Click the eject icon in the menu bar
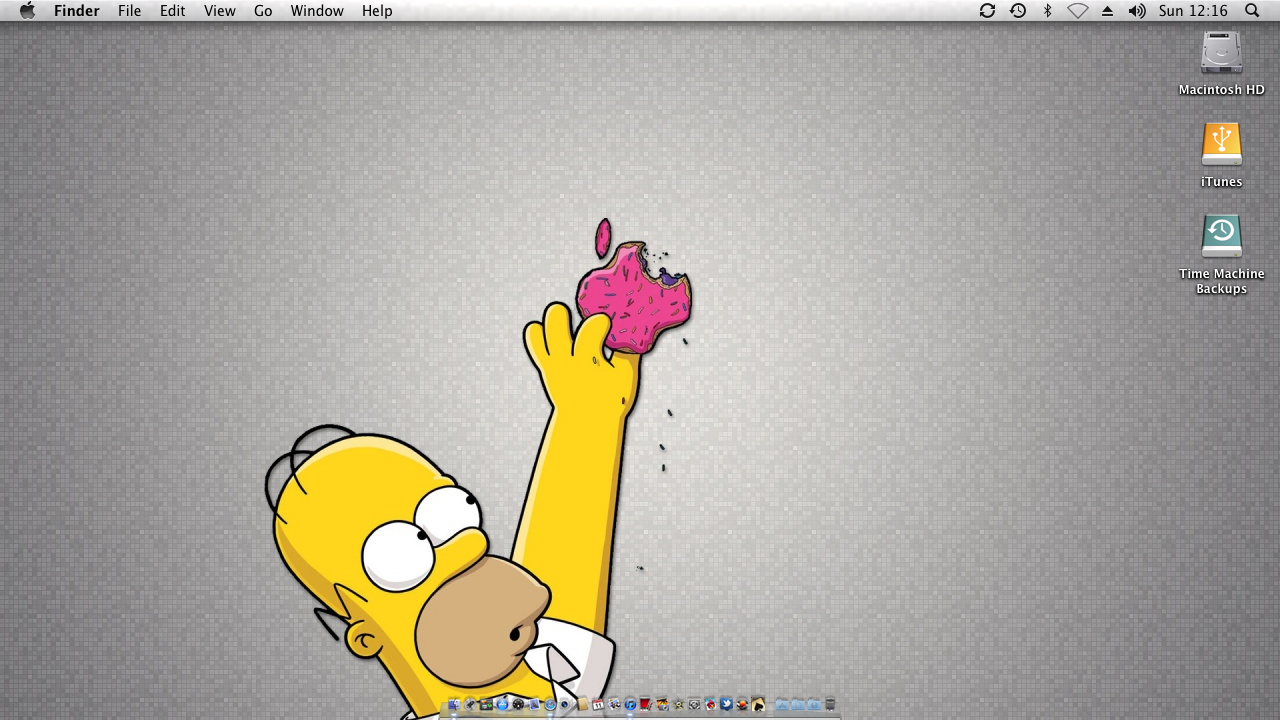 1107,11
